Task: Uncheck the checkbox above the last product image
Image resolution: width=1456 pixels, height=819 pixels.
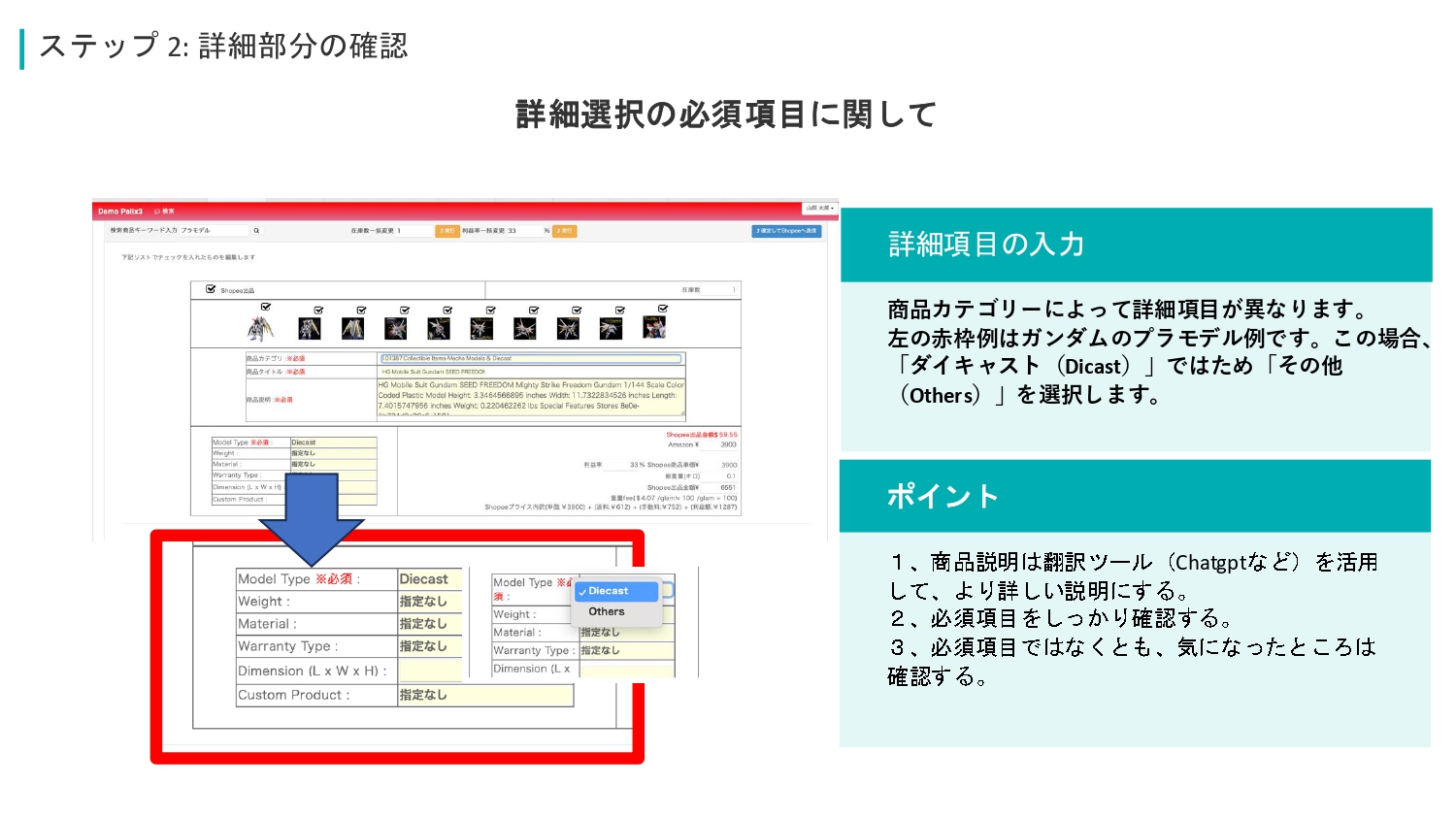Action: point(663,309)
